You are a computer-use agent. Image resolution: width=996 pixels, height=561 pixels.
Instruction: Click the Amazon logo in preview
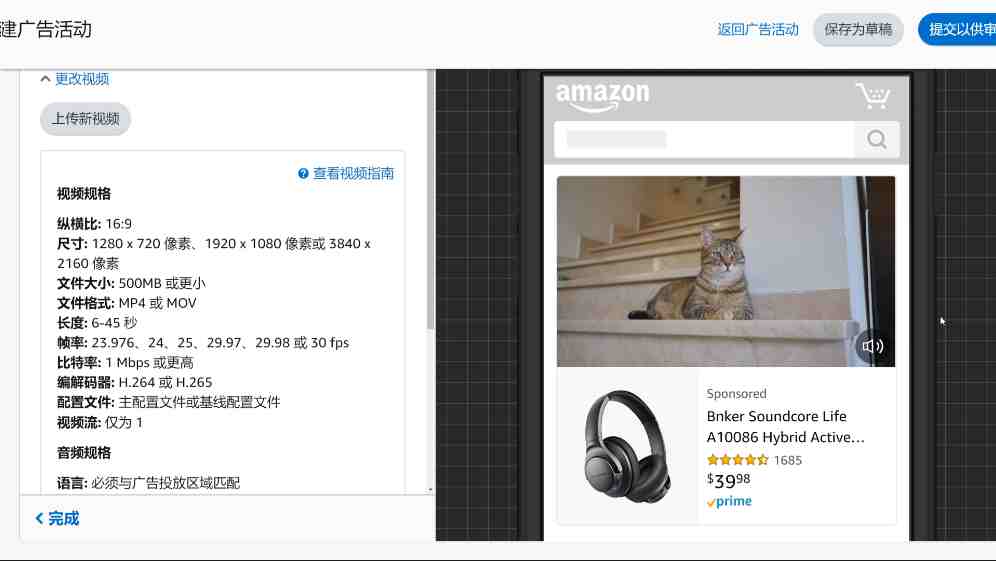click(602, 97)
